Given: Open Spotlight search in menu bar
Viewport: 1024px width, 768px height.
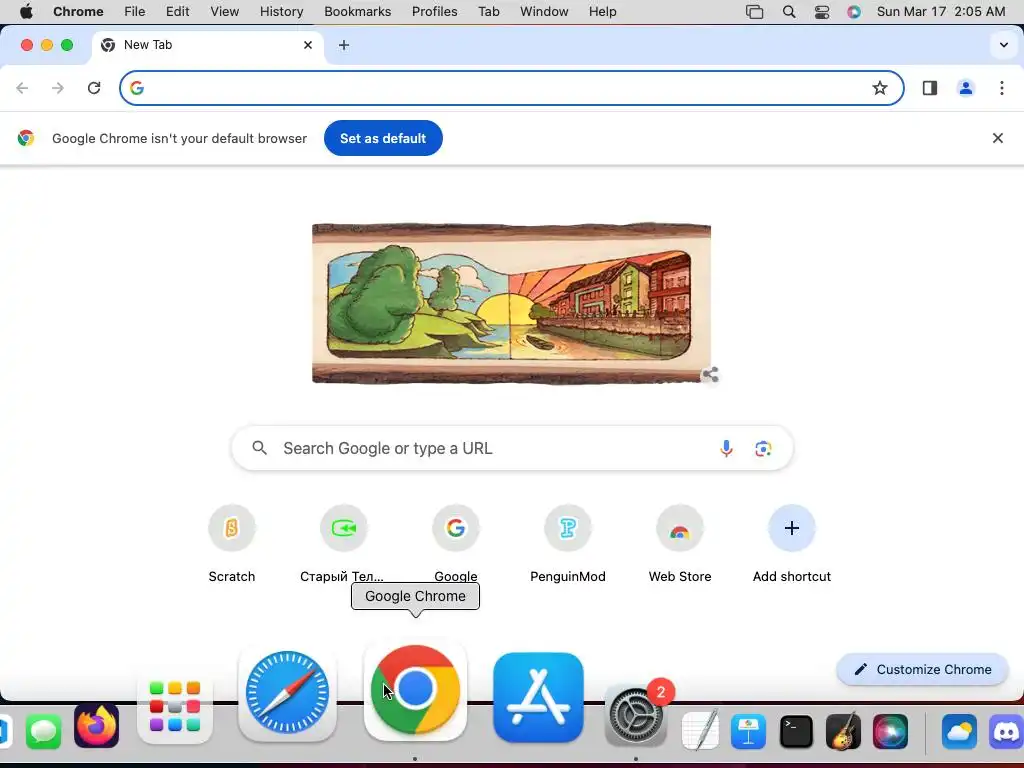Looking at the screenshot, I should pos(789,11).
